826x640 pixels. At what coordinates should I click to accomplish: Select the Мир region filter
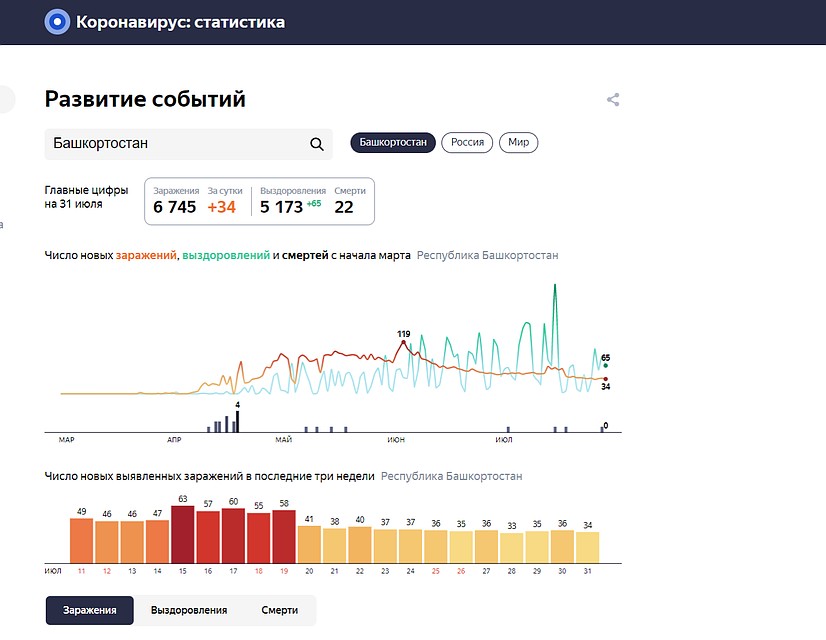(x=518, y=143)
